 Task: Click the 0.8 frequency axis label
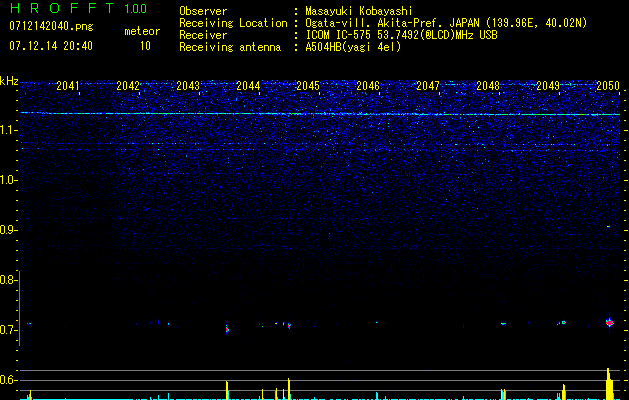(8, 280)
